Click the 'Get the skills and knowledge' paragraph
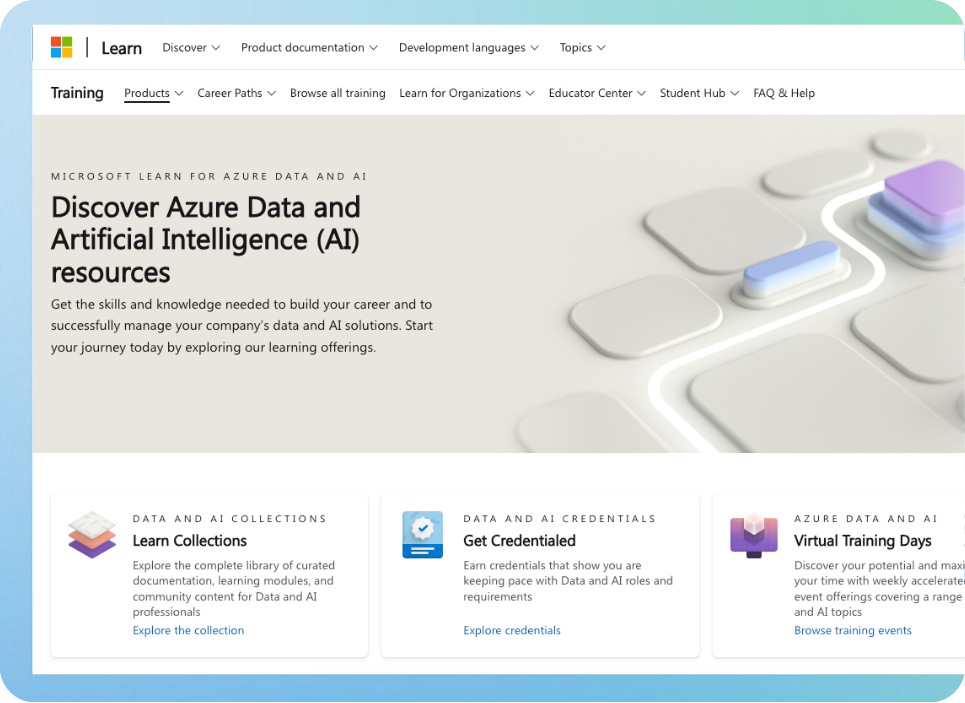 [242, 326]
